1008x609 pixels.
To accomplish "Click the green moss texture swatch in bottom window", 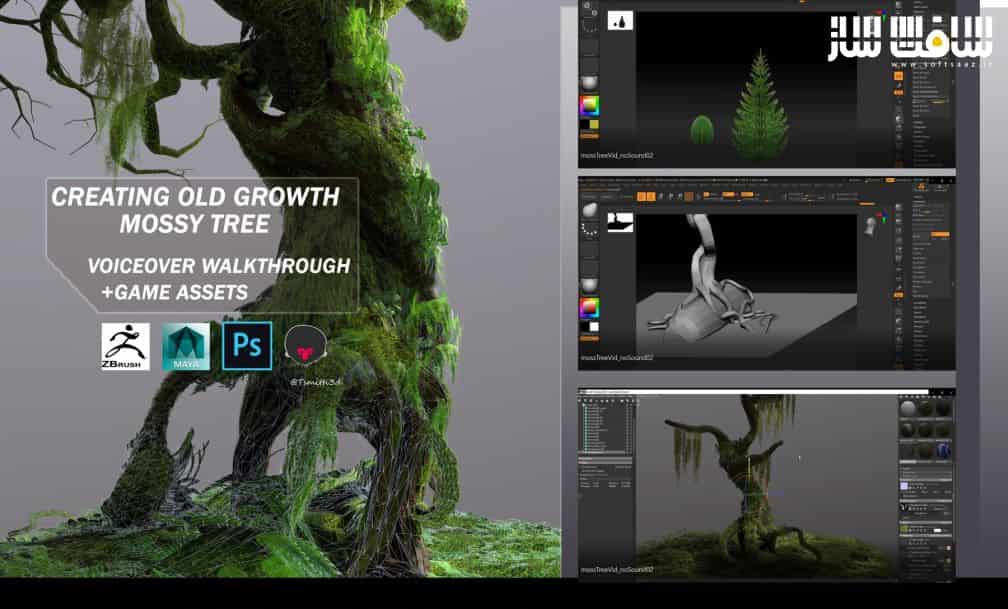I will click(904, 529).
